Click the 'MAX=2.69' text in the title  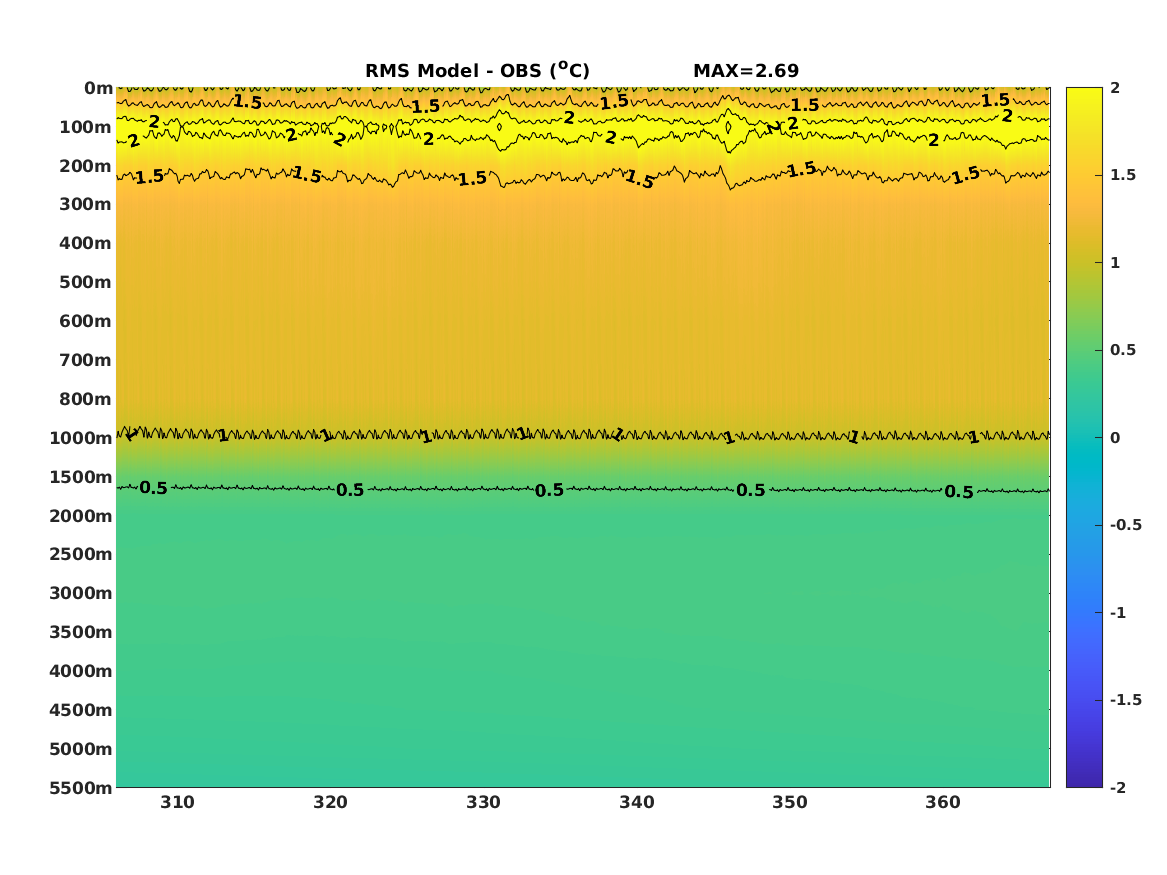click(x=746, y=71)
